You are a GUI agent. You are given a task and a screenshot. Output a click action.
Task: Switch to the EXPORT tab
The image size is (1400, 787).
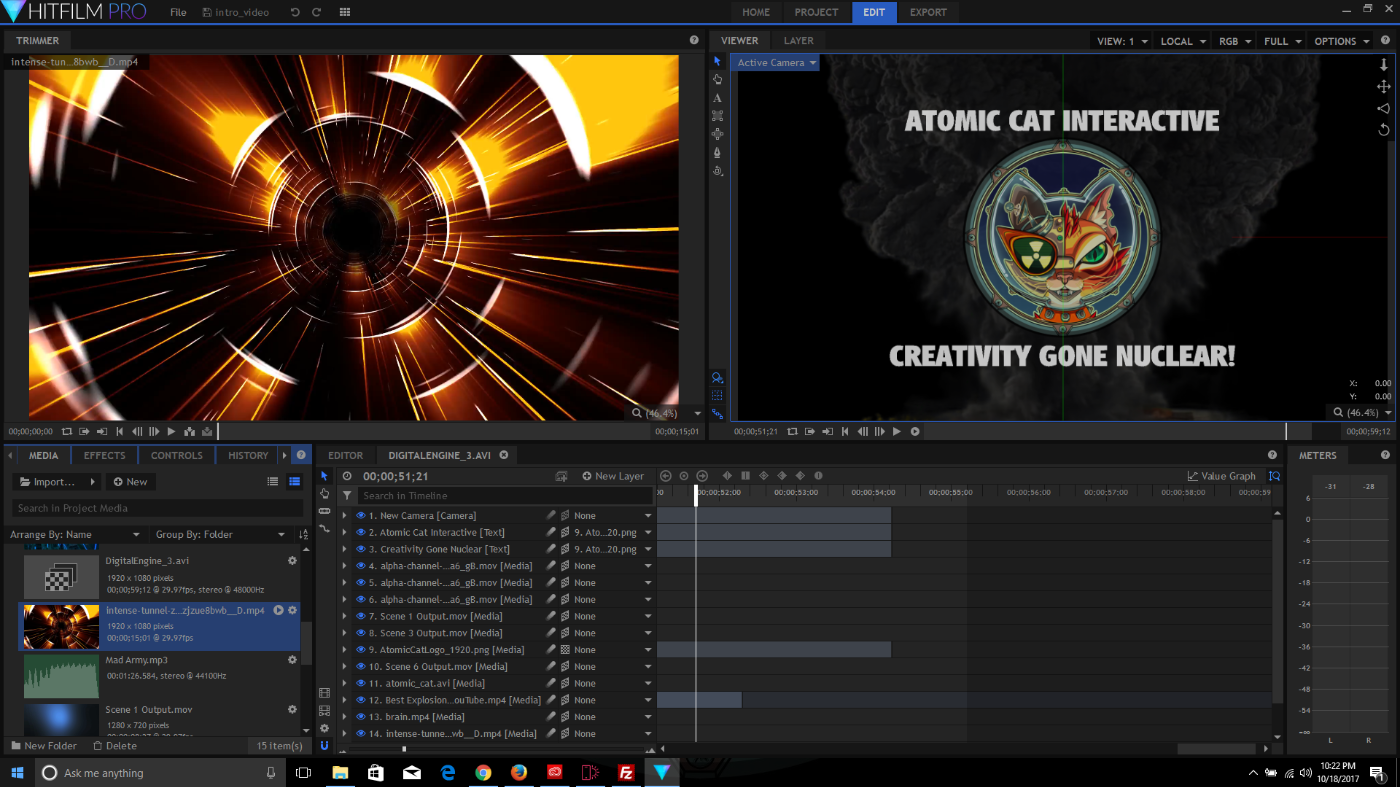click(x=928, y=12)
